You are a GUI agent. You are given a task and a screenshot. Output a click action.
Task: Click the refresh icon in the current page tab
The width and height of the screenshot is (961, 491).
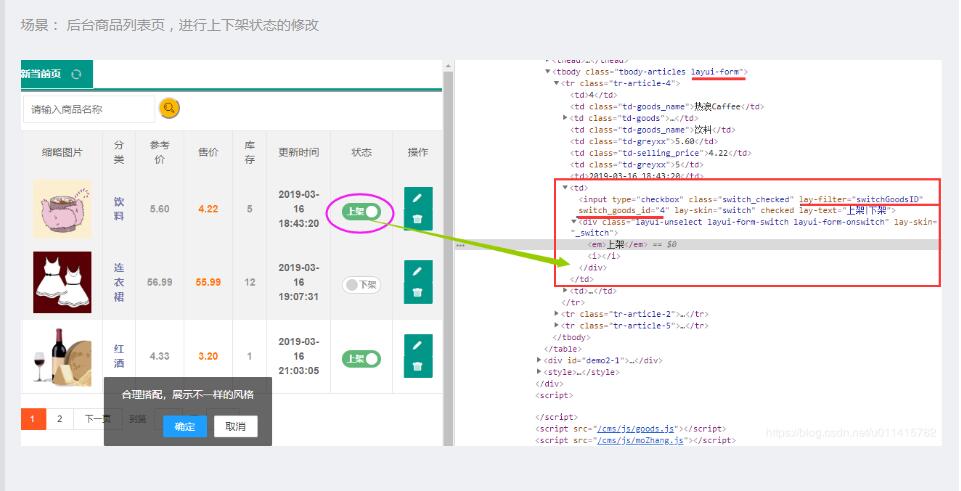[x=77, y=74]
